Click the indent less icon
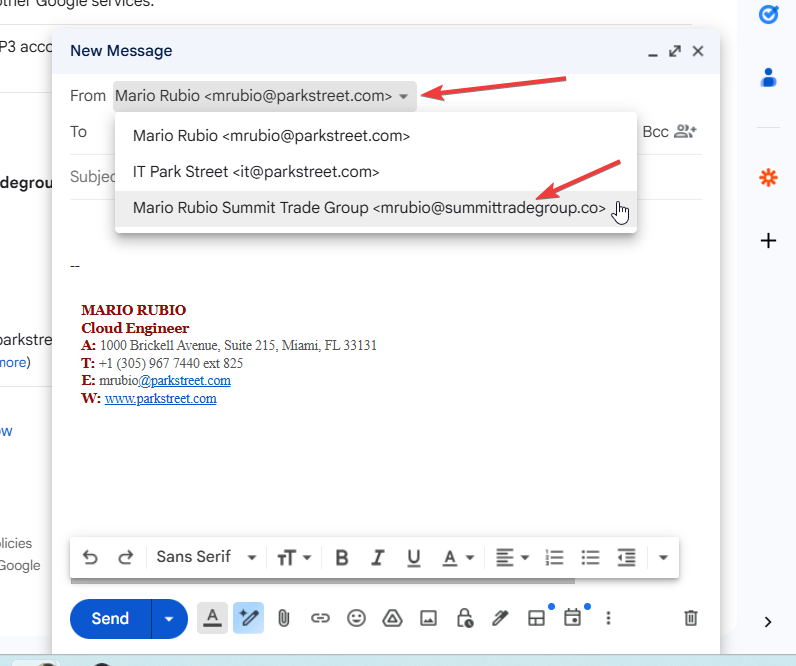Image resolution: width=796 pixels, height=666 pixels. [x=626, y=557]
